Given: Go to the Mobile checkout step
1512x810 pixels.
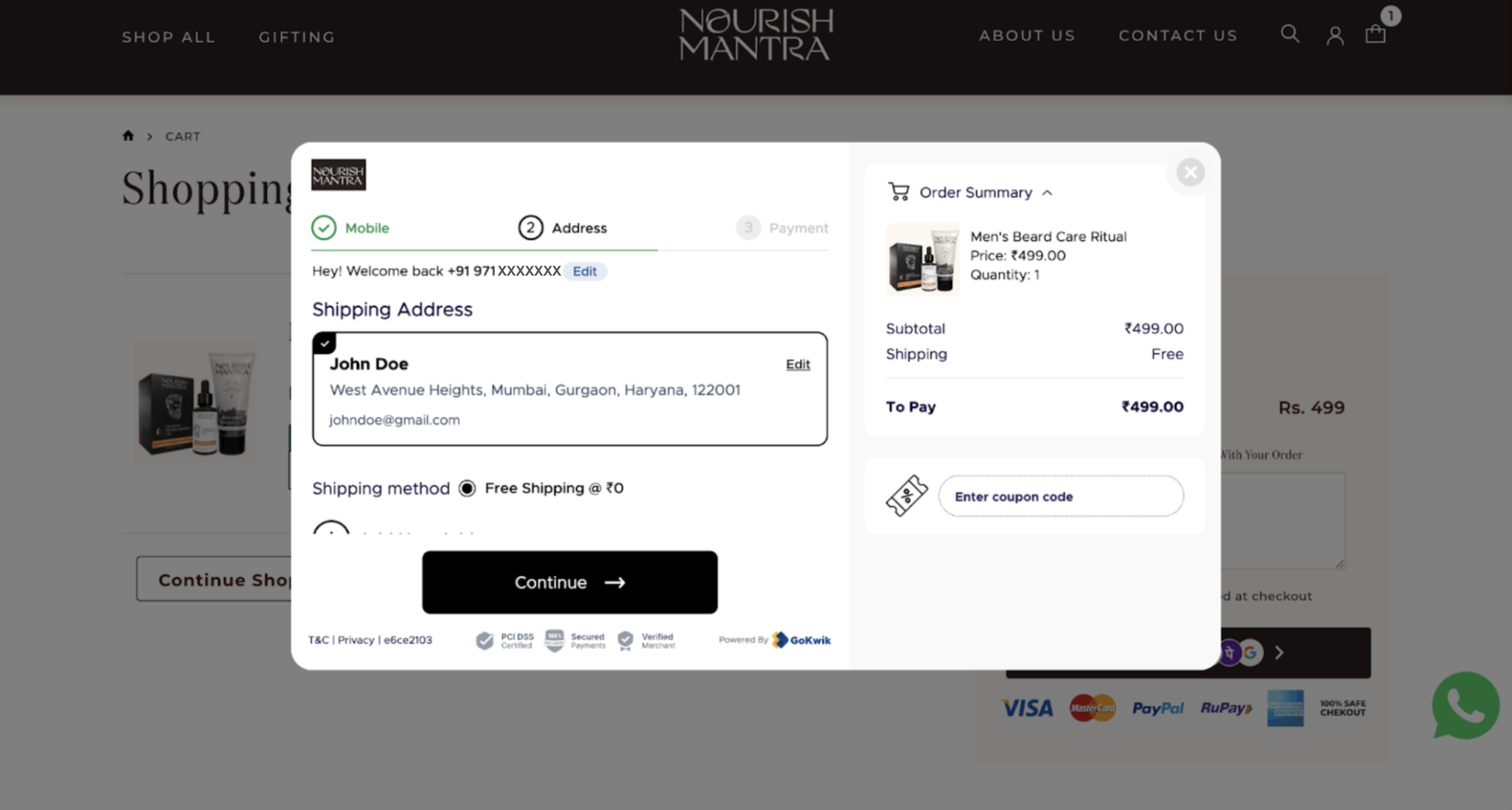Looking at the screenshot, I should 351,228.
